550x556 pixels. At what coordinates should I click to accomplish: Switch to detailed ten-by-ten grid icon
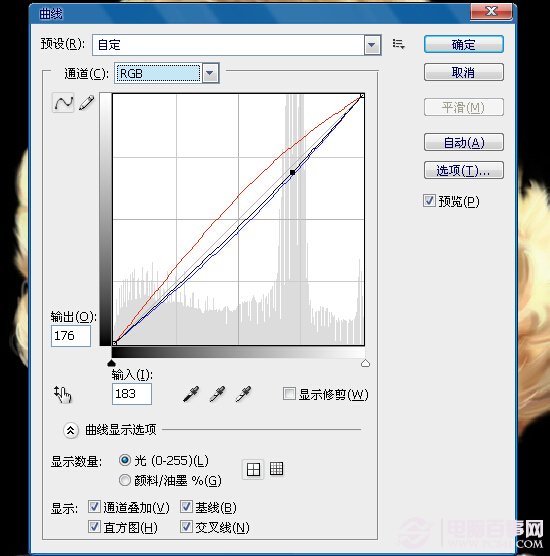(x=276, y=469)
